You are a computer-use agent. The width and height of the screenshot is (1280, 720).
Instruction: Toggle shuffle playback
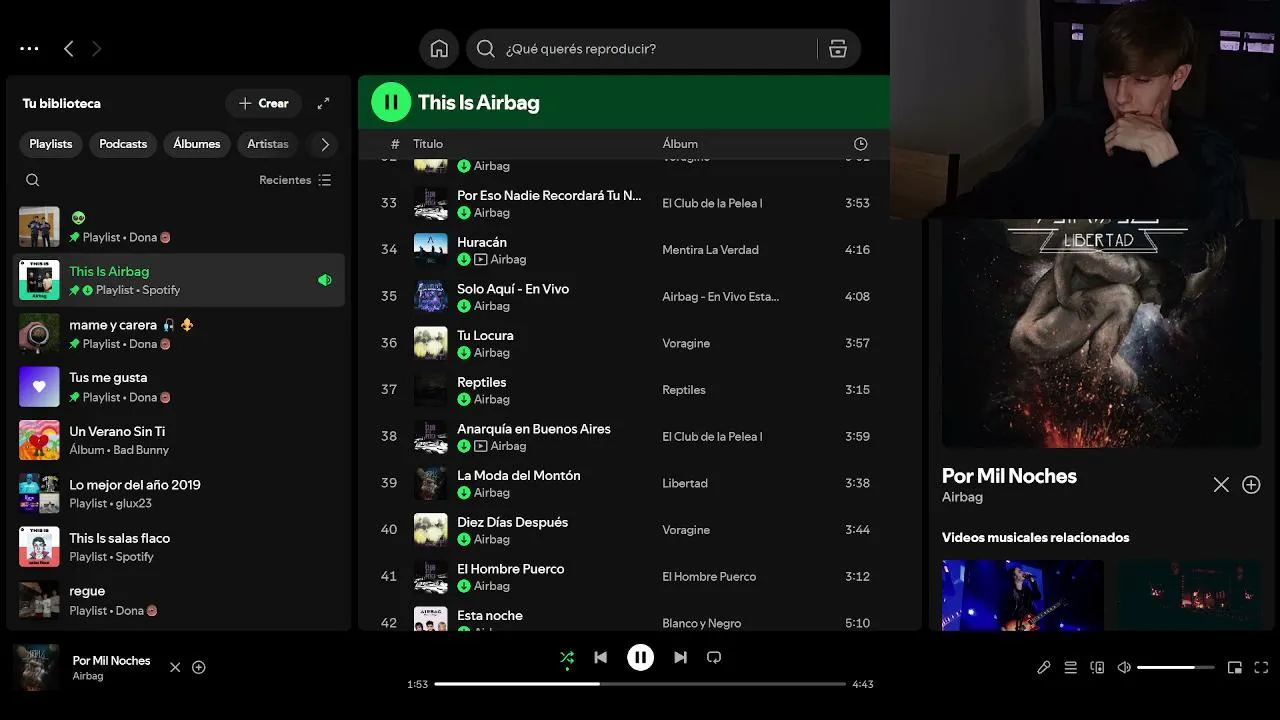click(x=567, y=657)
